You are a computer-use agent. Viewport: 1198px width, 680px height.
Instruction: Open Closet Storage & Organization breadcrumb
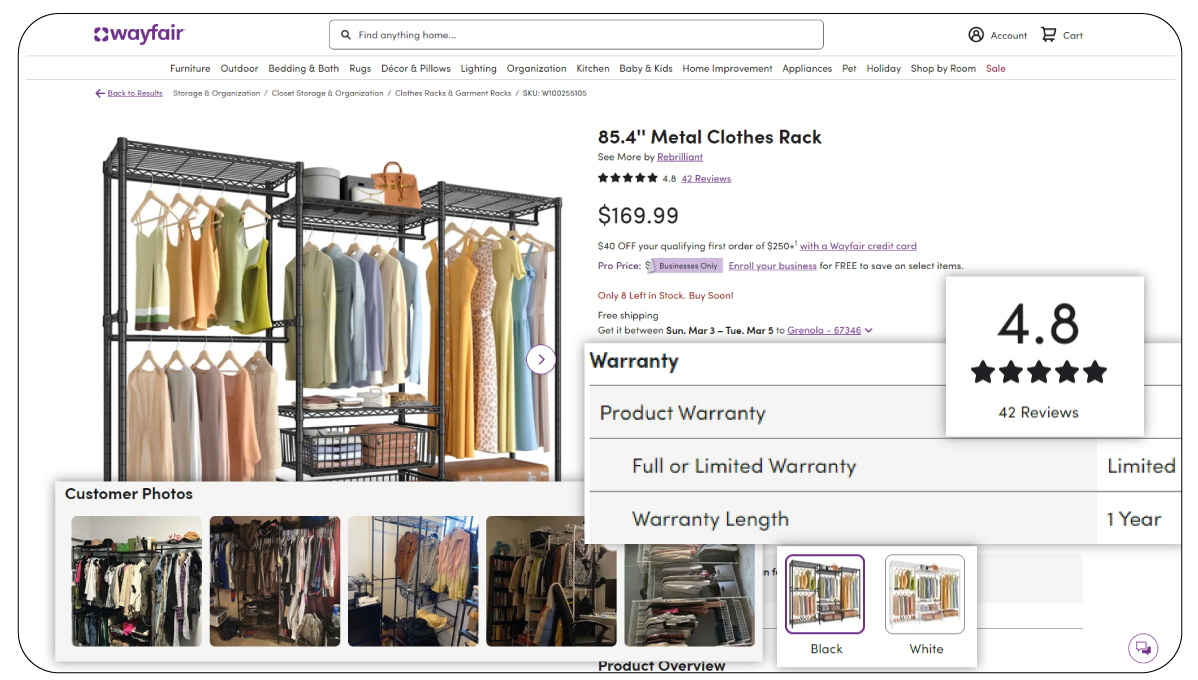point(327,93)
